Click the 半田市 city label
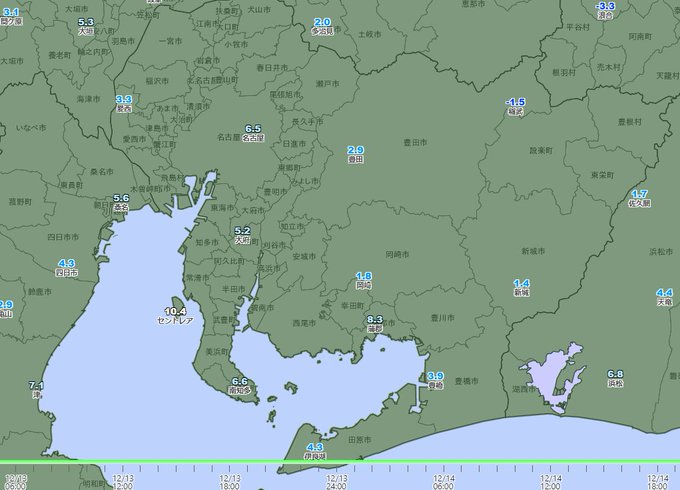The height and width of the screenshot is (490, 680). pyautogui.click(x=234, y=289)
